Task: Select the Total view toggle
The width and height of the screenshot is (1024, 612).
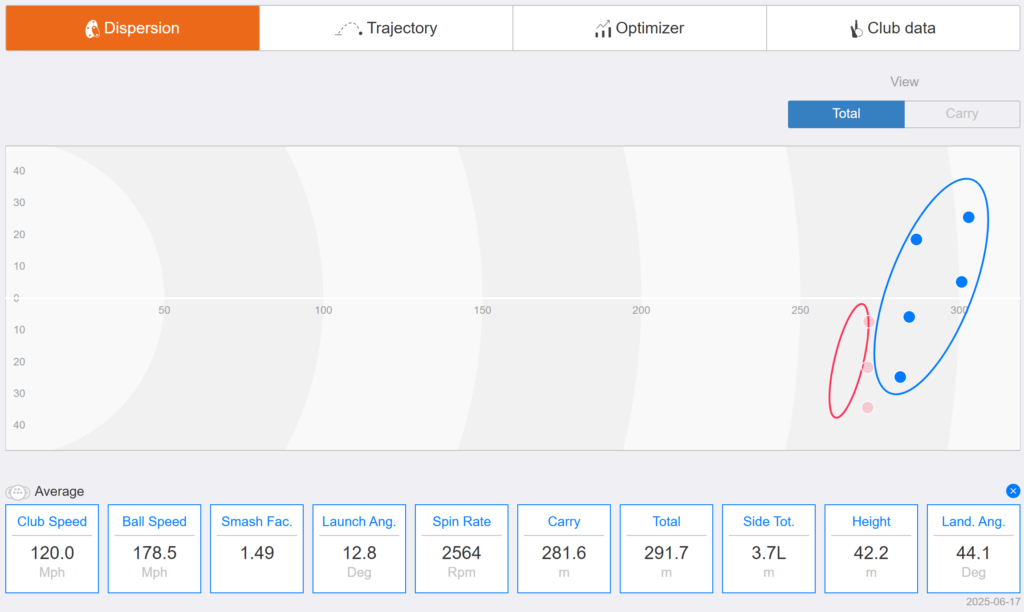Action: [846, 114]
